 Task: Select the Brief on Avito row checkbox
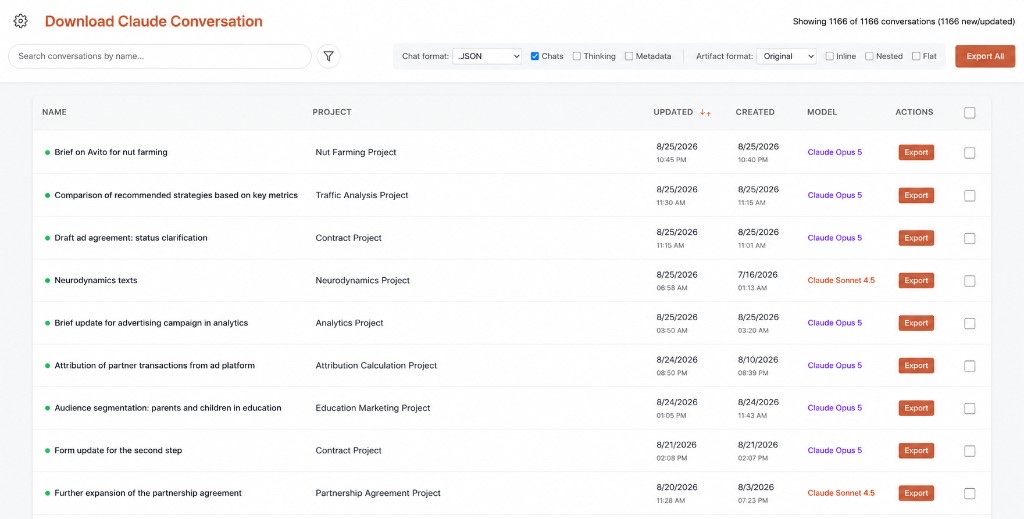970,153
